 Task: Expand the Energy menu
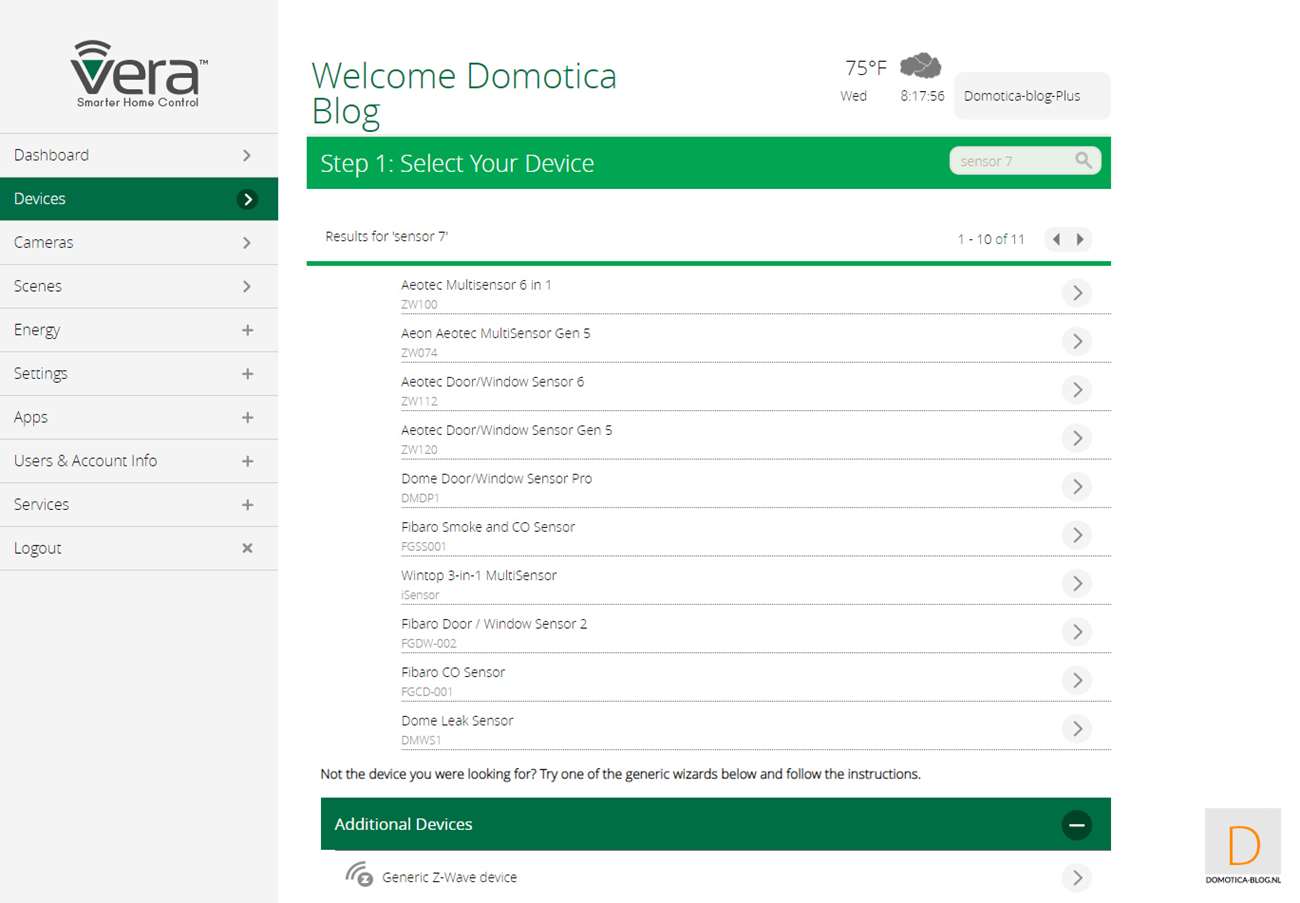[247, 330]
